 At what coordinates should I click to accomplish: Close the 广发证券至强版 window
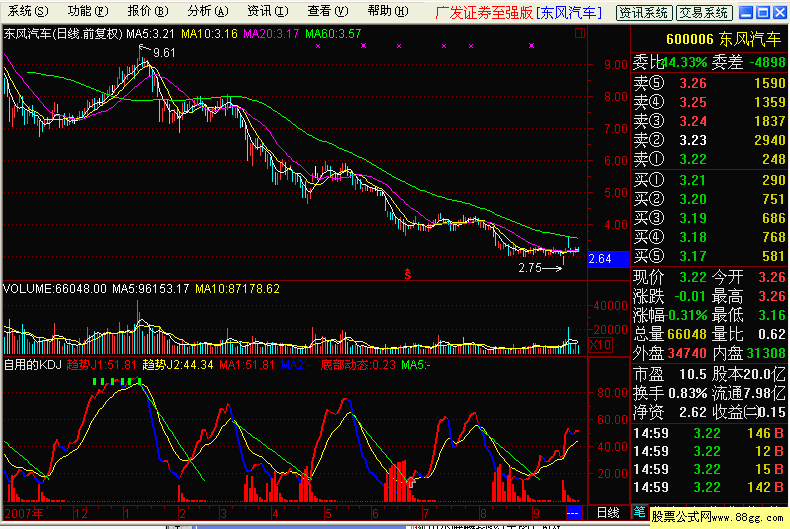tap(781, 12)
